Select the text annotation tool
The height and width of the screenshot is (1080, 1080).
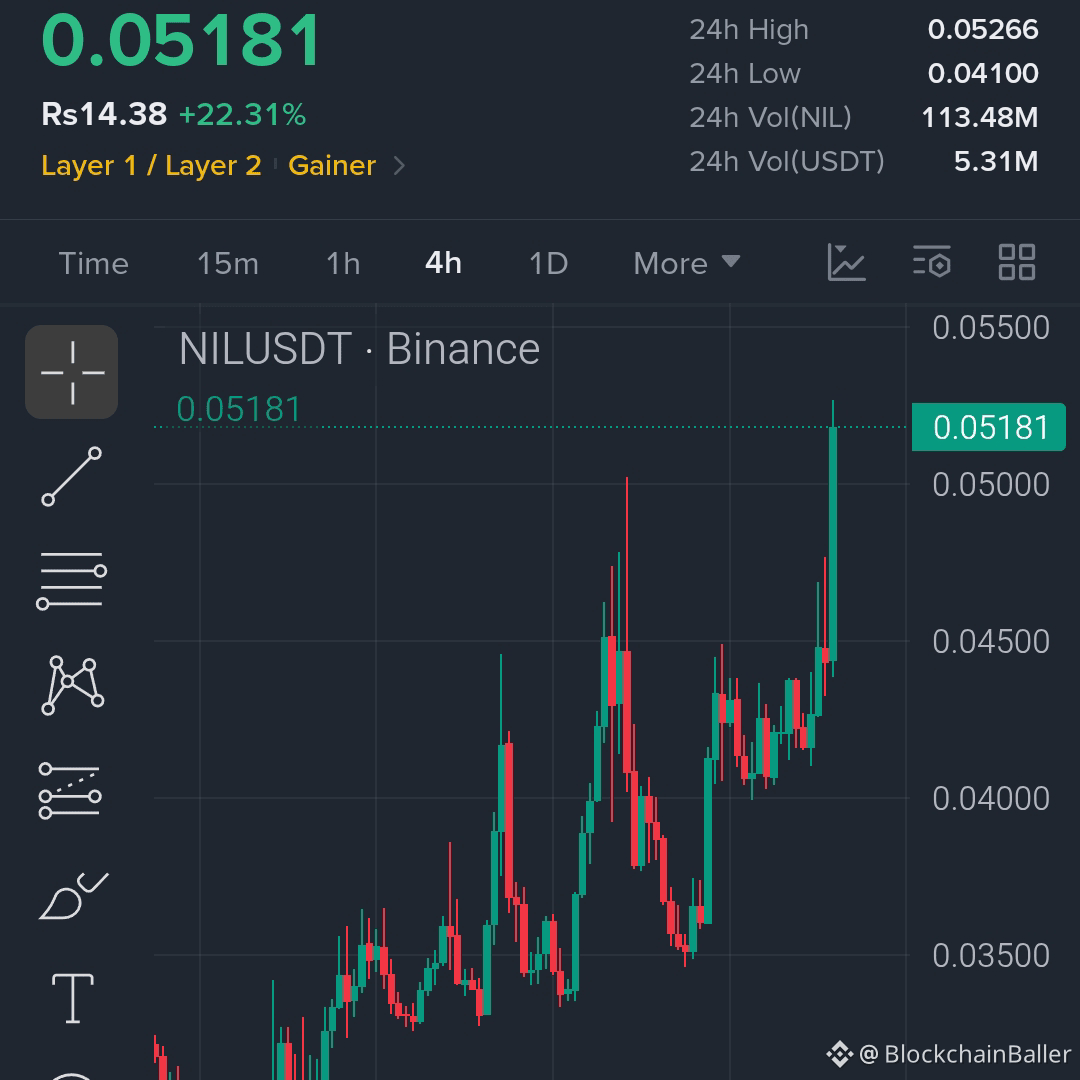pos(73,998)
